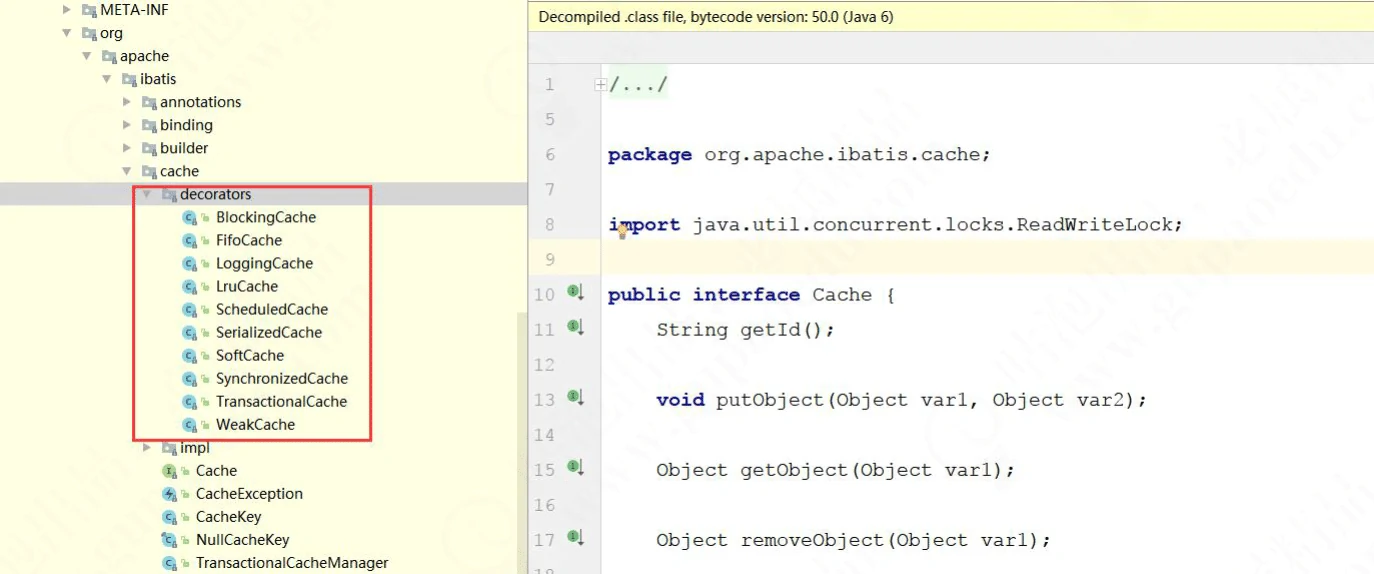Click the Cache interface icon in tree
This screenshot has width=1374, height=574.
click(169, 471)
